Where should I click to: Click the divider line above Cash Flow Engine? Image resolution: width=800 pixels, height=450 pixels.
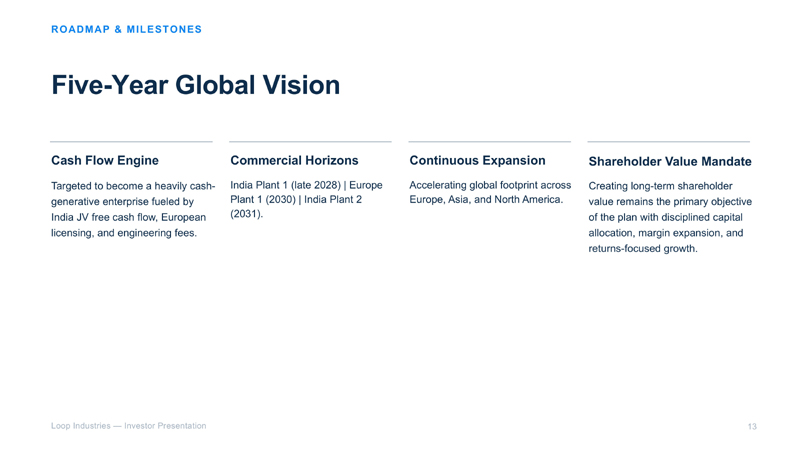point(131,141)
